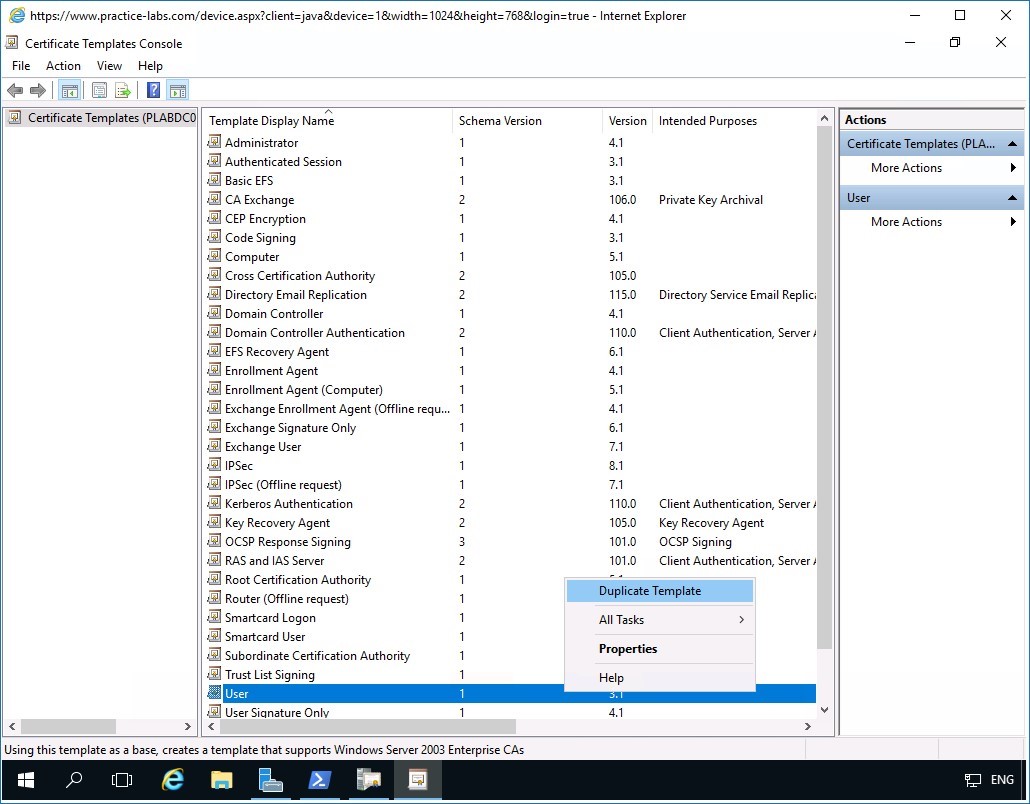Viewport: 1030px width, 804px height.
Task: Click the Export List icon
Action: coord(122,90)
